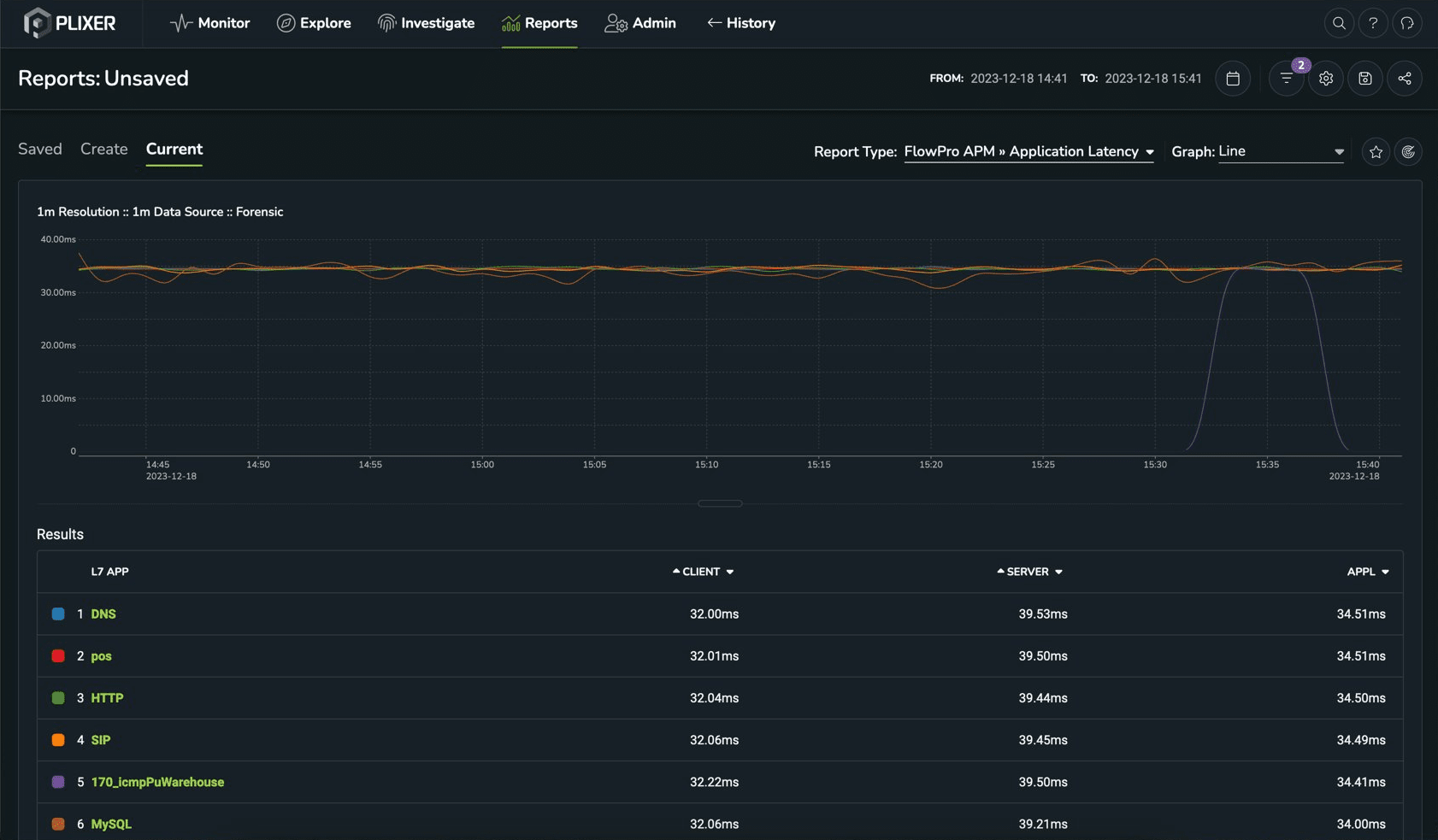Go back via History link
This screenshot has height=840, width=1438.
(x=740, y=23)
